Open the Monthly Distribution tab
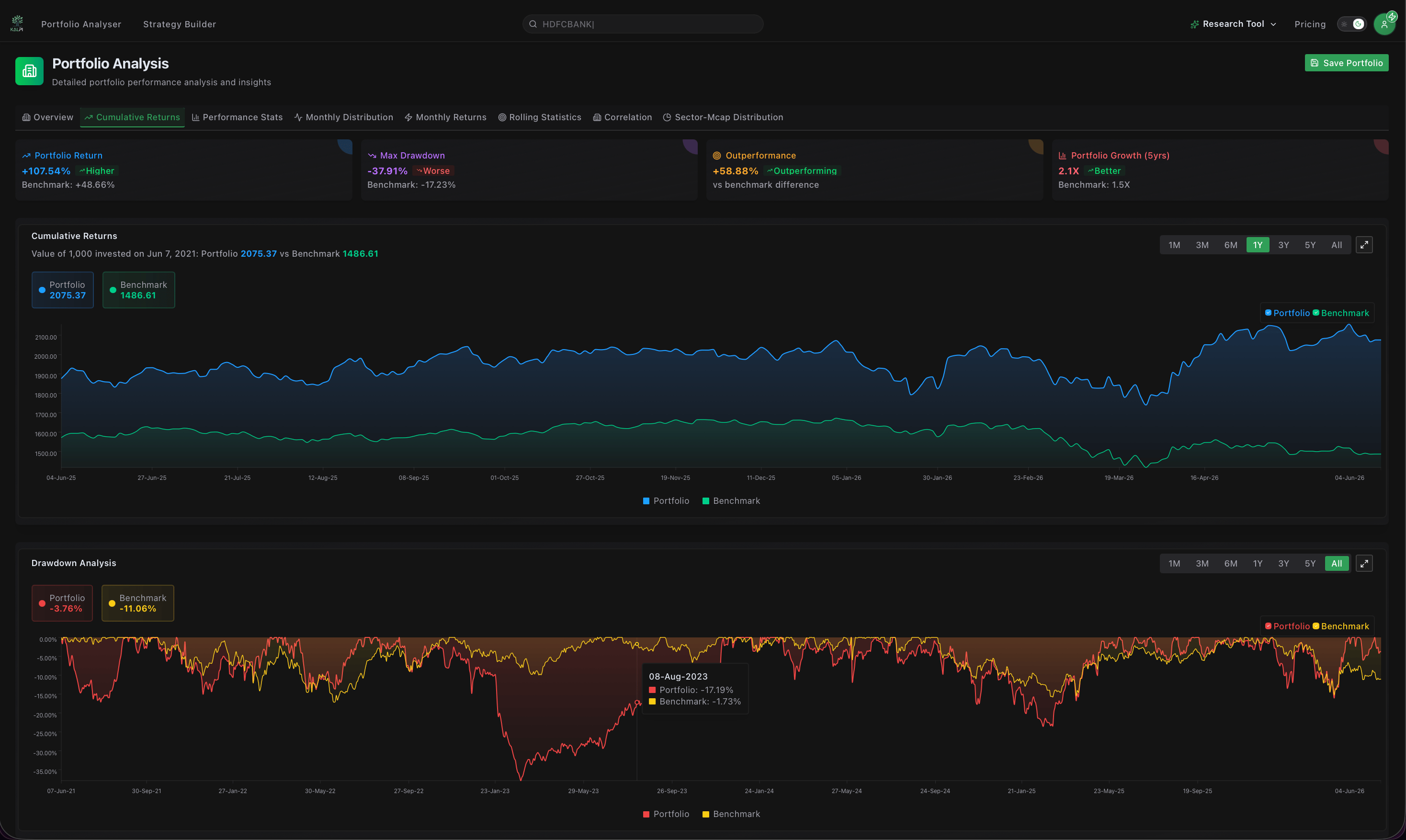 (343, 117)
